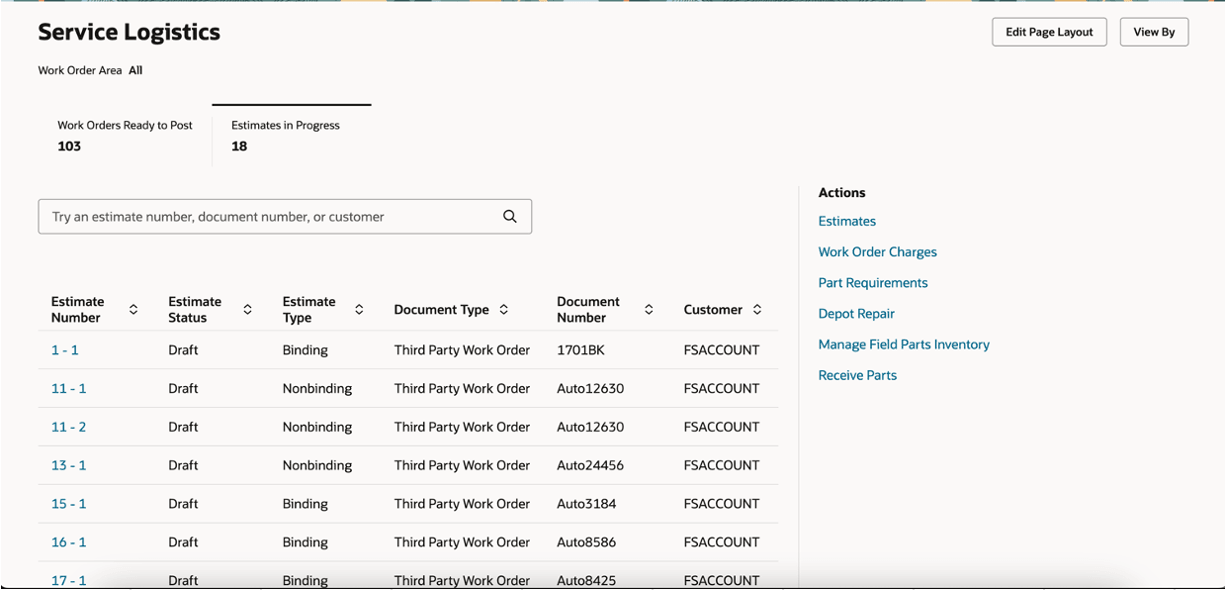Image resolution: width=1226 pixels, height=590 pixels.
Task: Click the search magnifier icon
Action: click(x=509, y=216)
